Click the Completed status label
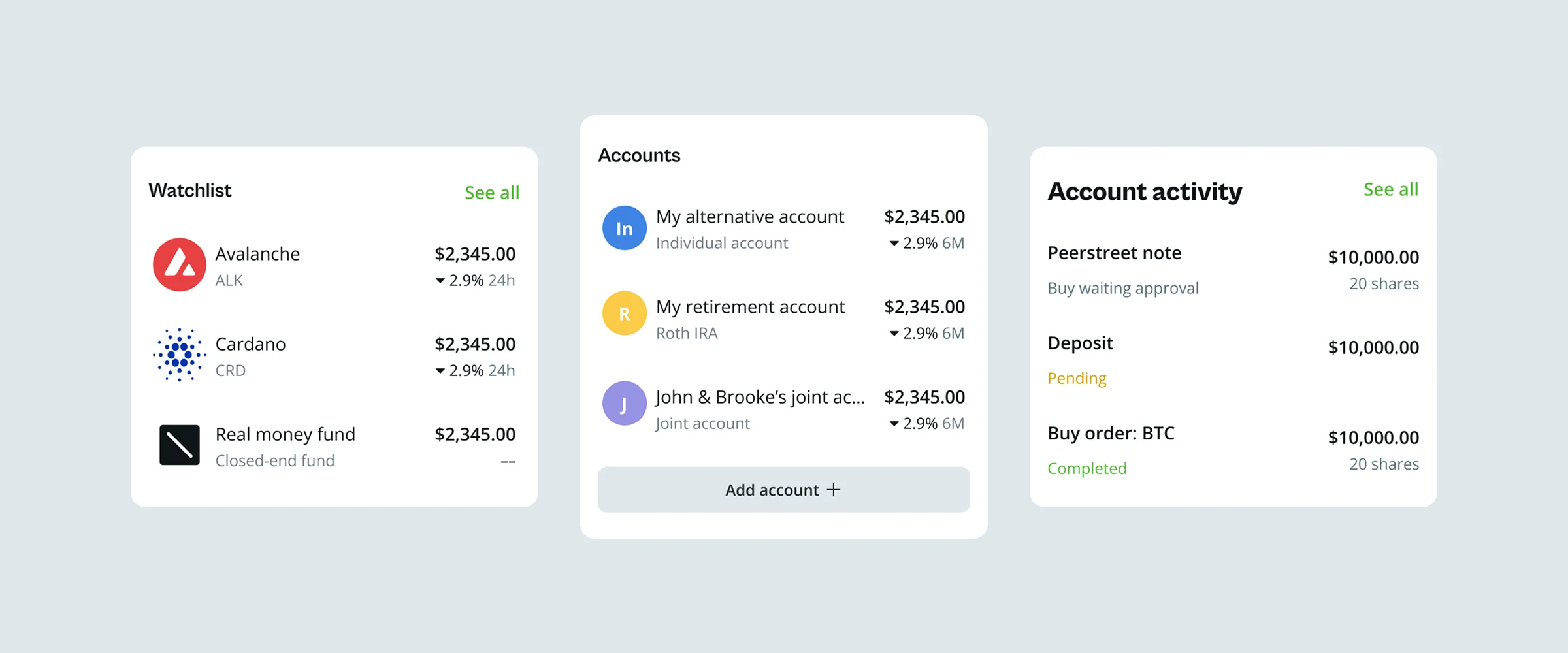 coord(1087,469)
